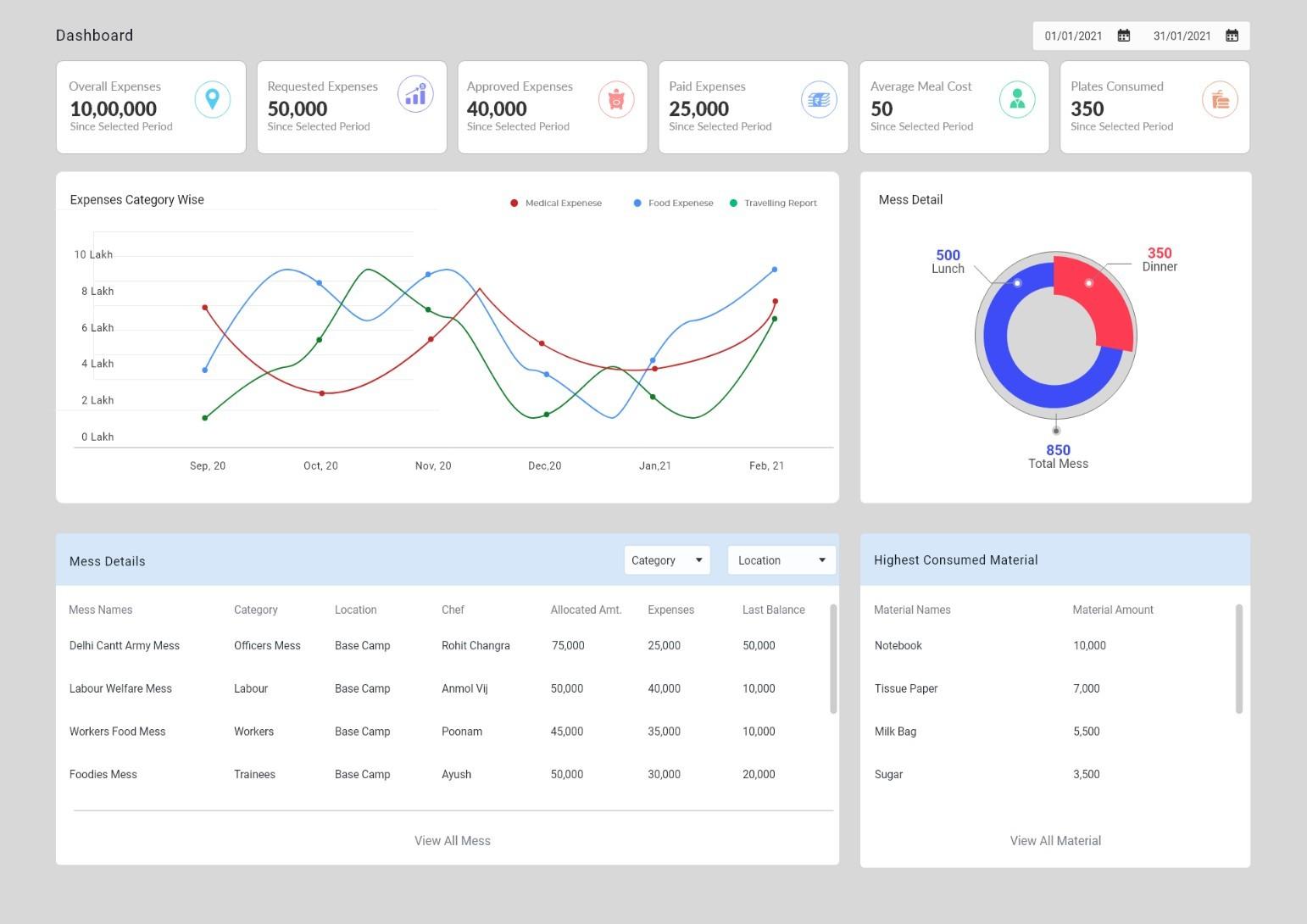Viewport: 1307px width, 924px height.
Task: Click the Overall Expenses location pin icon
Action: tap(213, 99)
